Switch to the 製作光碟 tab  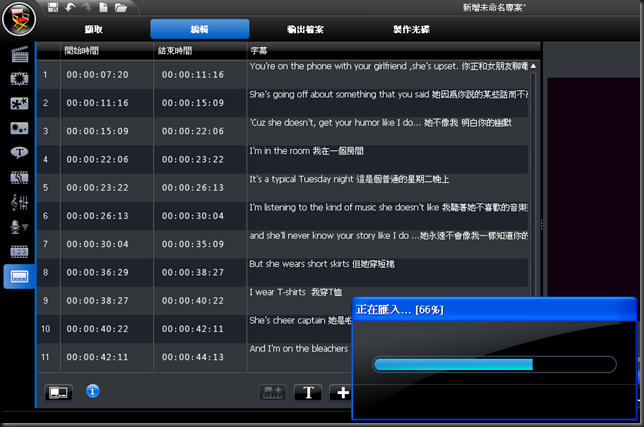(412, 29)
